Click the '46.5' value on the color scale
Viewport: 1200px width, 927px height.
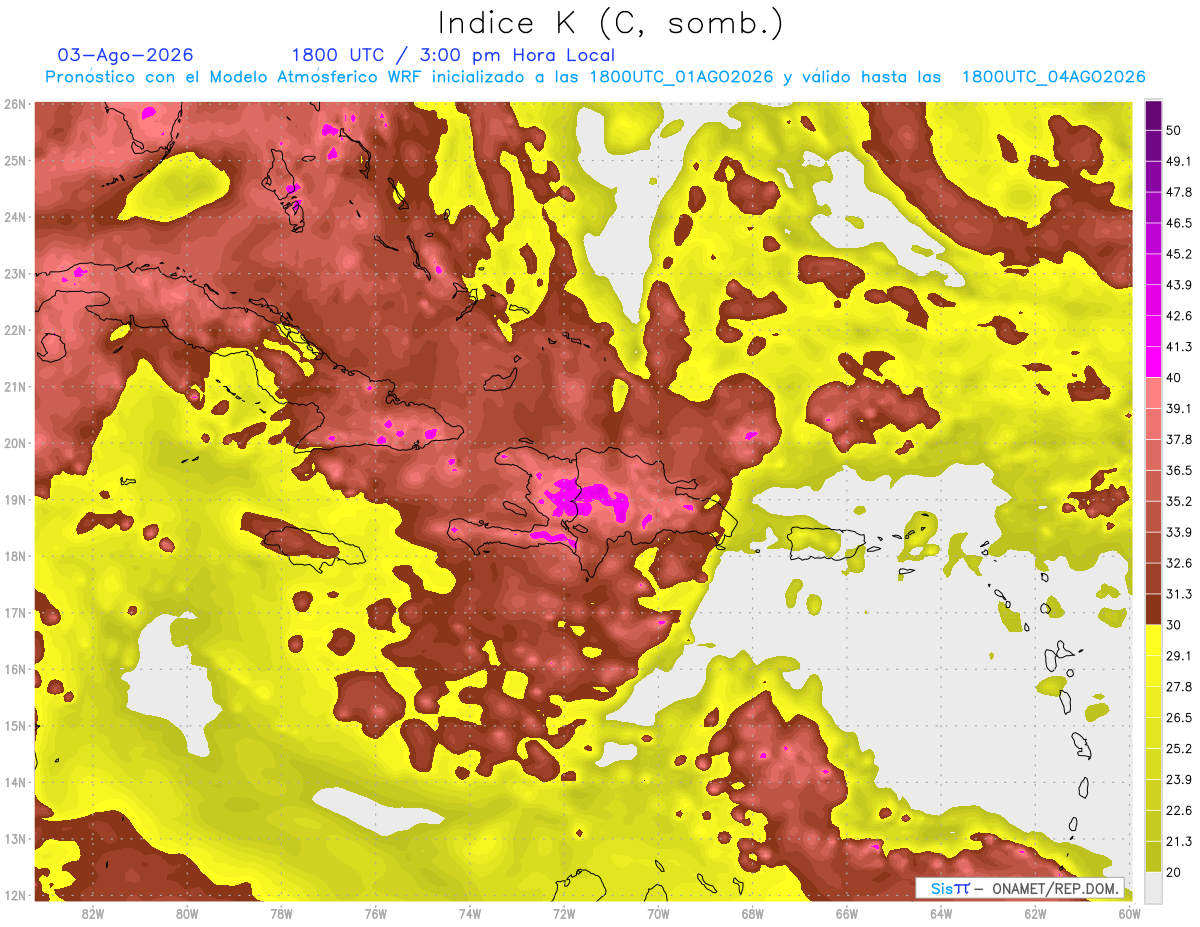point(1179,223)
